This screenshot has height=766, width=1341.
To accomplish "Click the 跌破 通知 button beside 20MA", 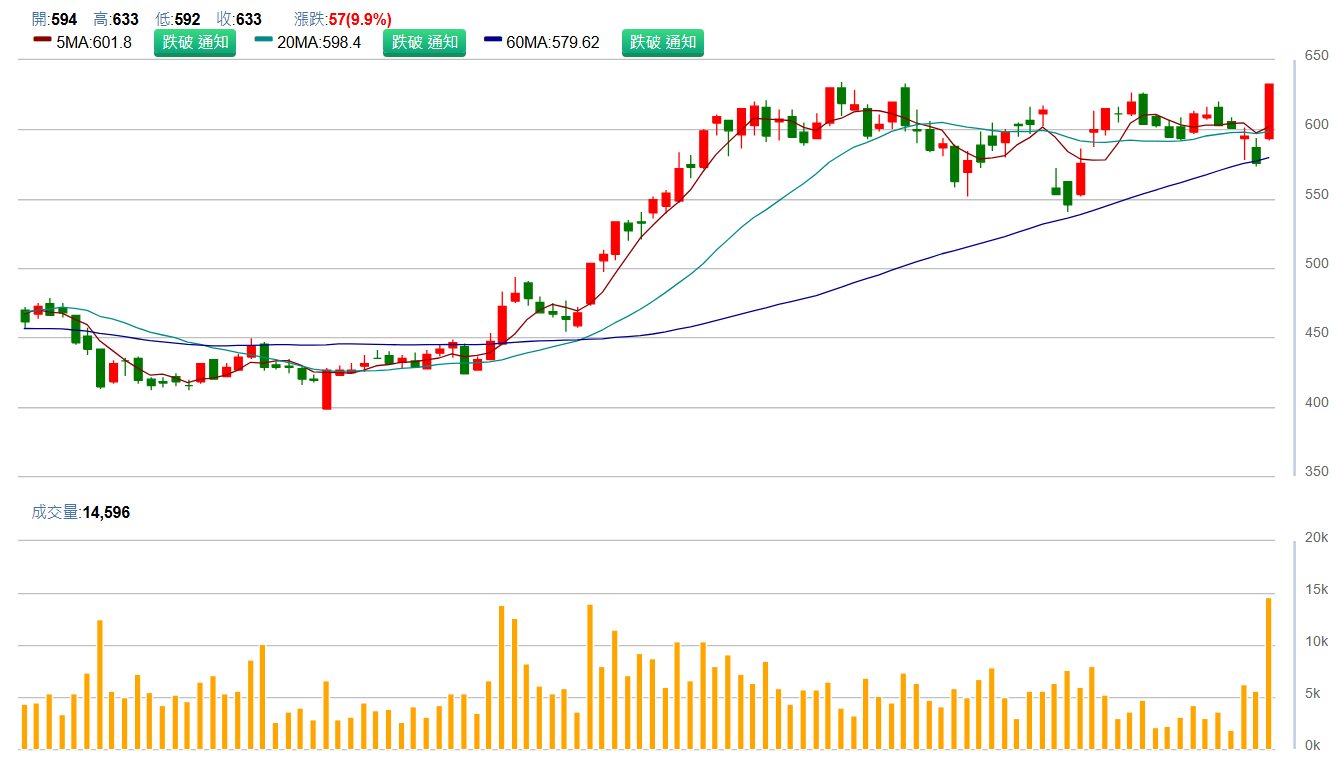I will click(424, 42).
